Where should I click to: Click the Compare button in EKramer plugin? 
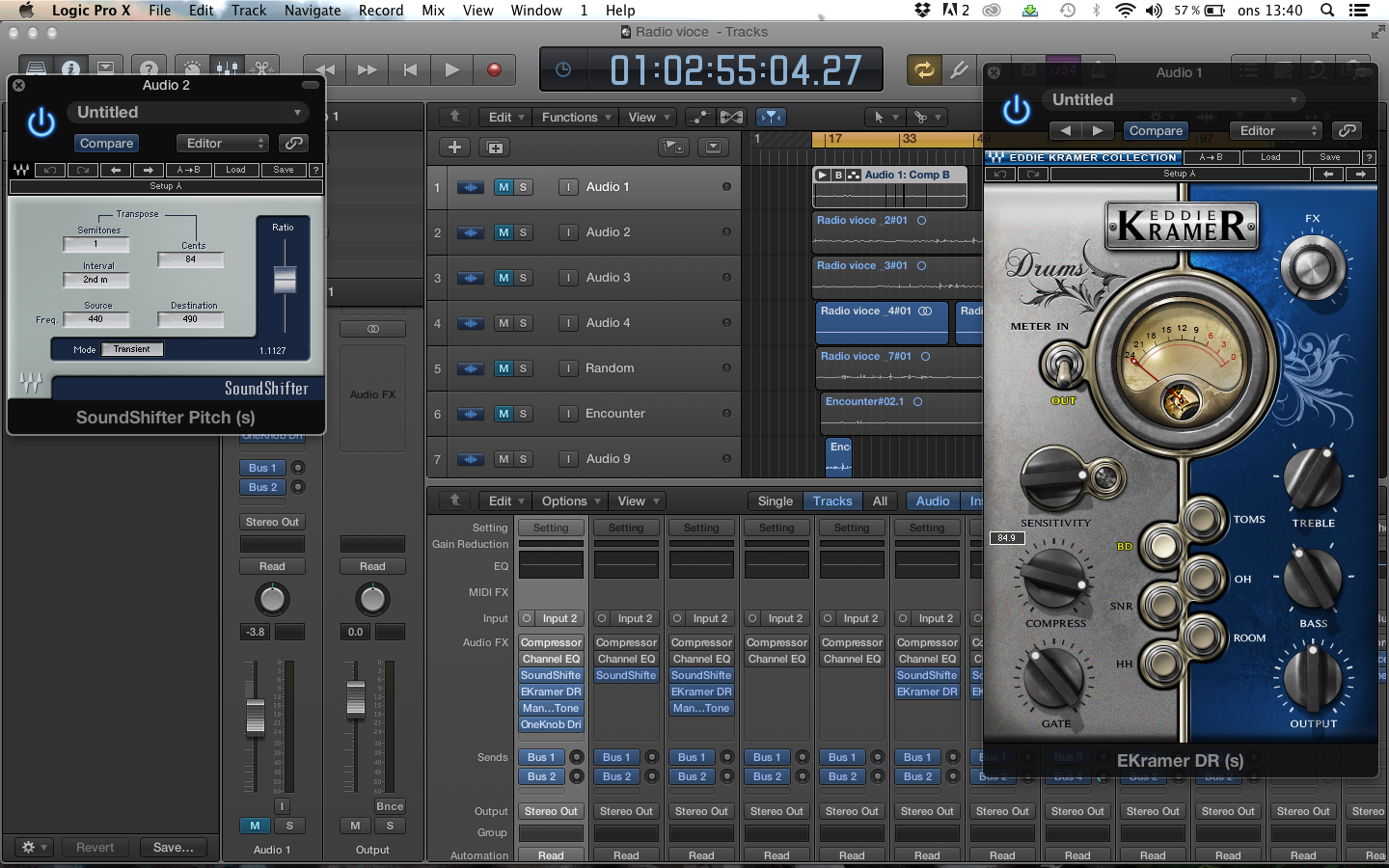click(1156, 131)
